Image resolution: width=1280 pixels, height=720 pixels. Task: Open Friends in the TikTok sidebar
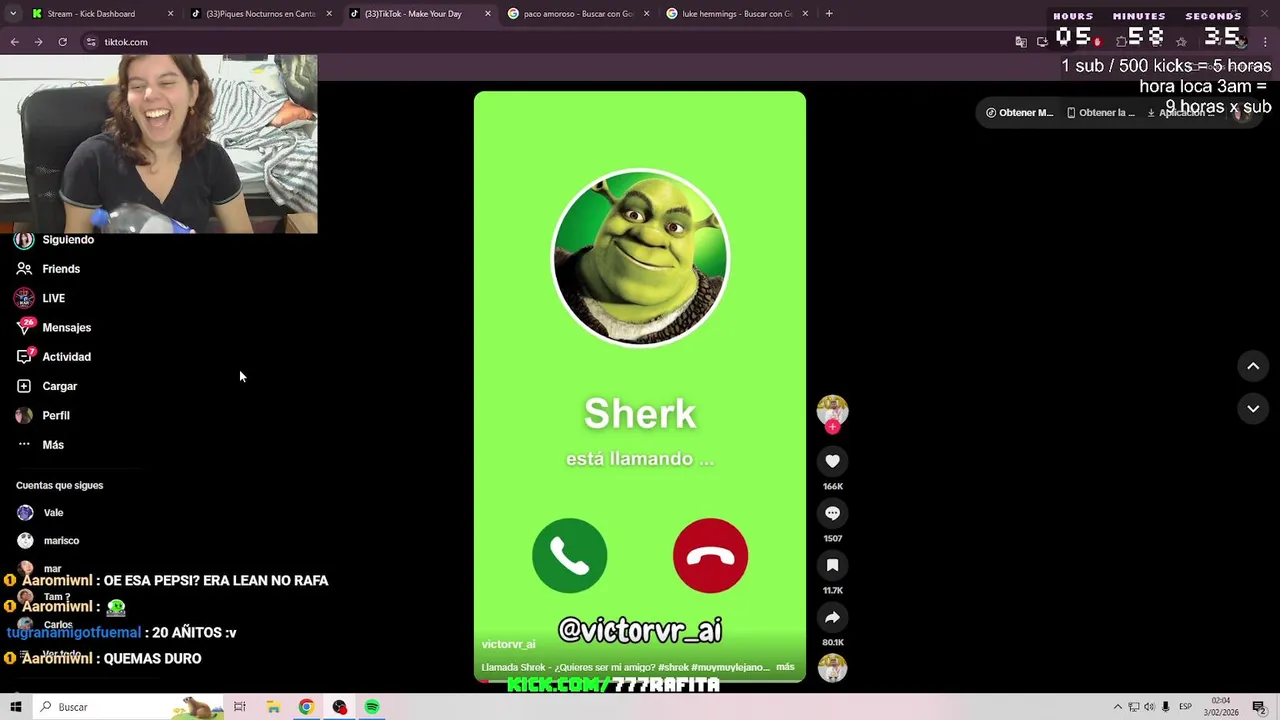click(48, 269)
